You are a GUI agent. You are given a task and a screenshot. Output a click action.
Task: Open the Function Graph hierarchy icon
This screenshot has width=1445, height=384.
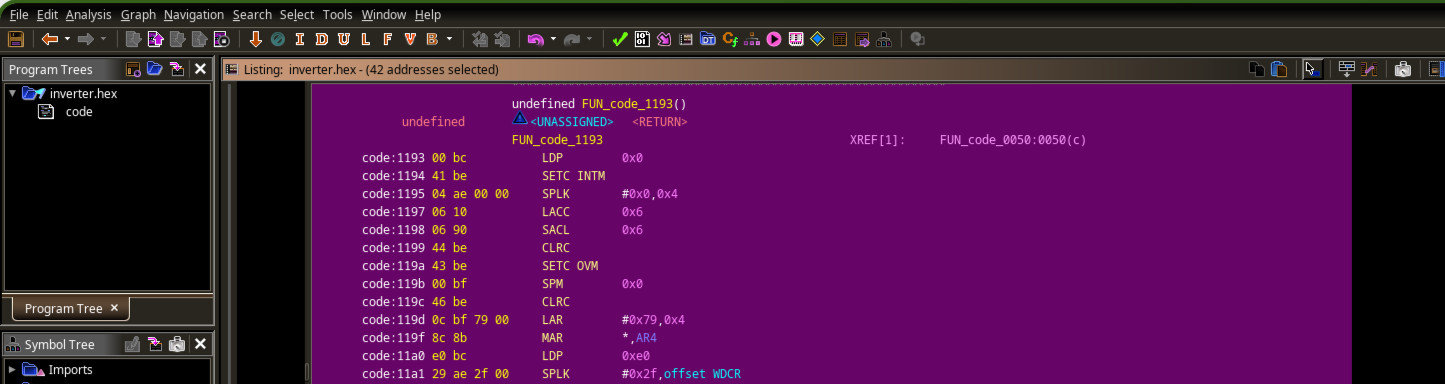[x=752, y=39]
